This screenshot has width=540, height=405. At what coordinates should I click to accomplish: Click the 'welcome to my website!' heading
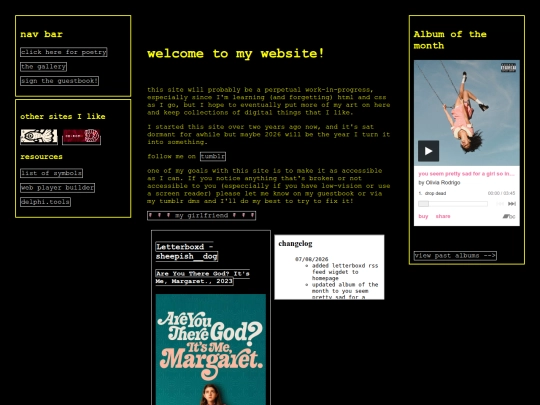click(x=236, y=53)
